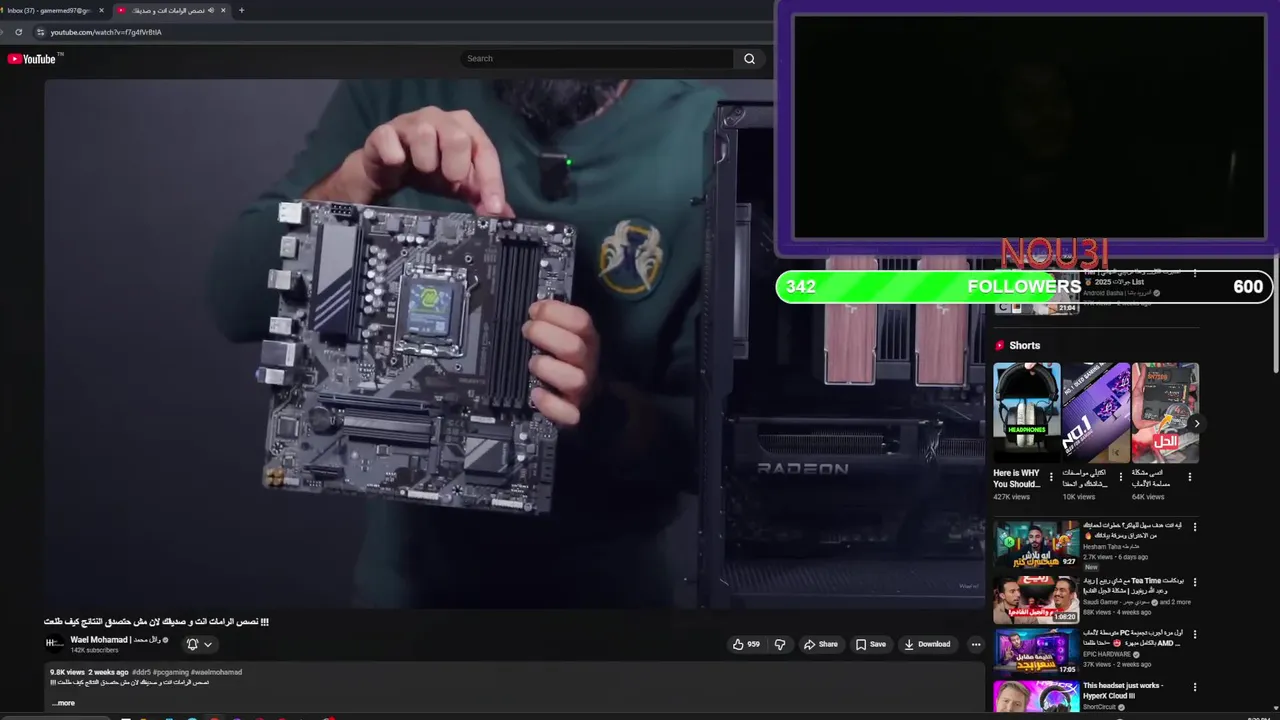Click the search magnifier button
The width and height of the screenshot is (1280, 720).
point(749,59)
